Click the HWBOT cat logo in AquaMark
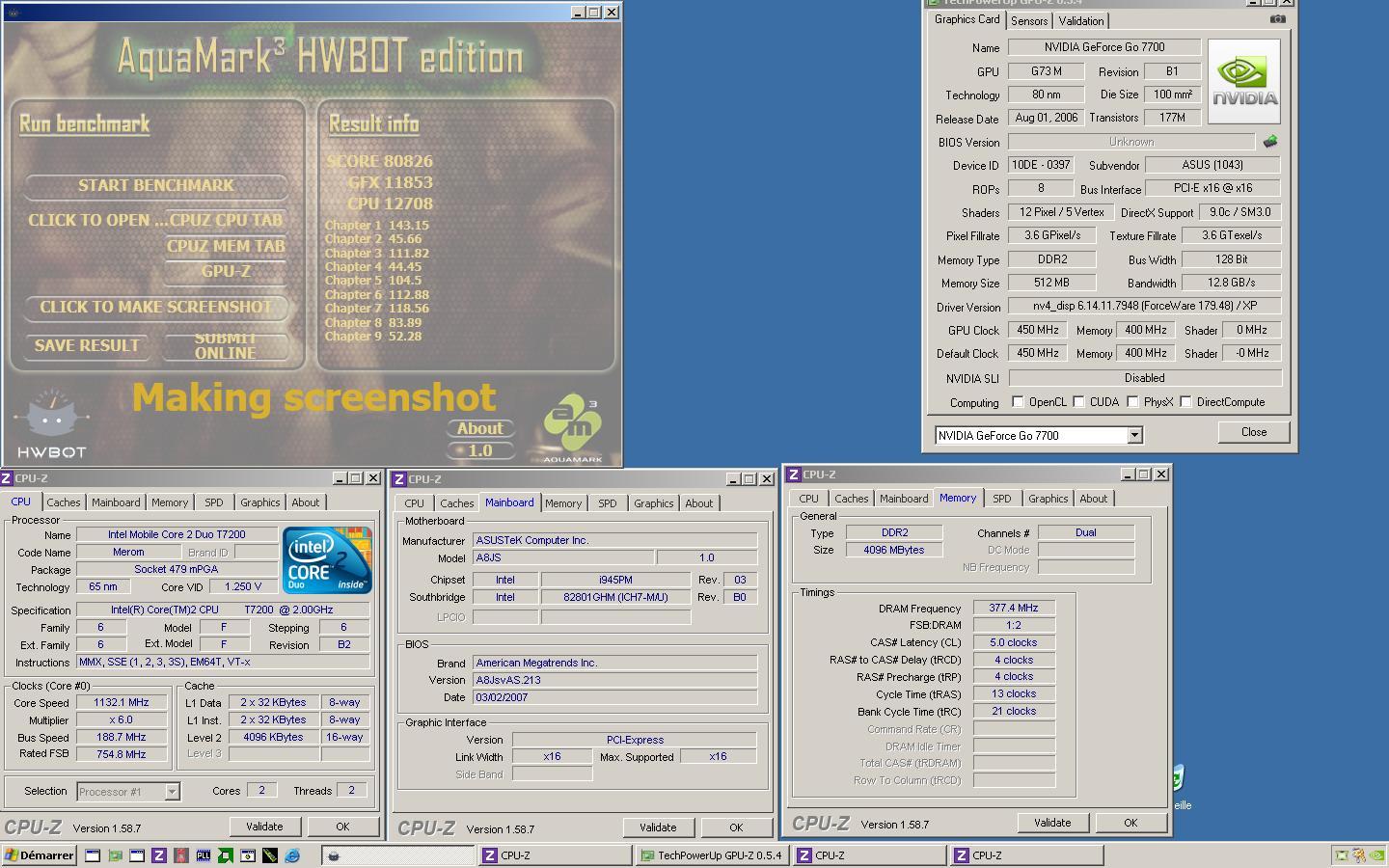 (x=51, y=424)
